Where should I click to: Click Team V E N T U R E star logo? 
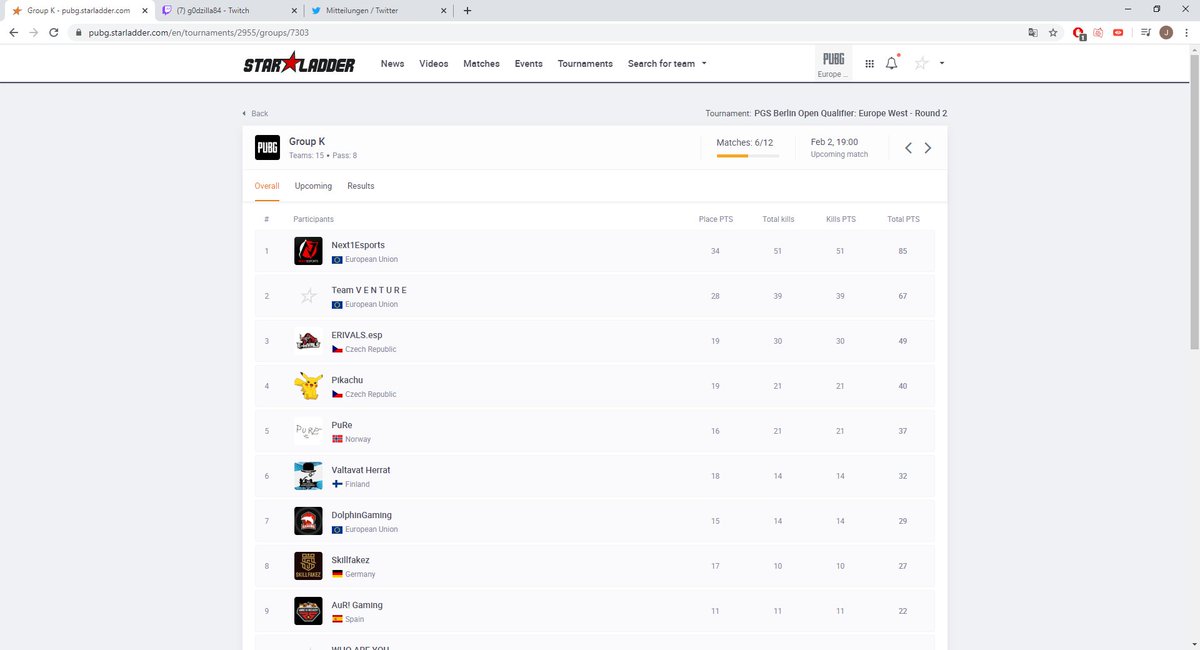pos(308,296)
